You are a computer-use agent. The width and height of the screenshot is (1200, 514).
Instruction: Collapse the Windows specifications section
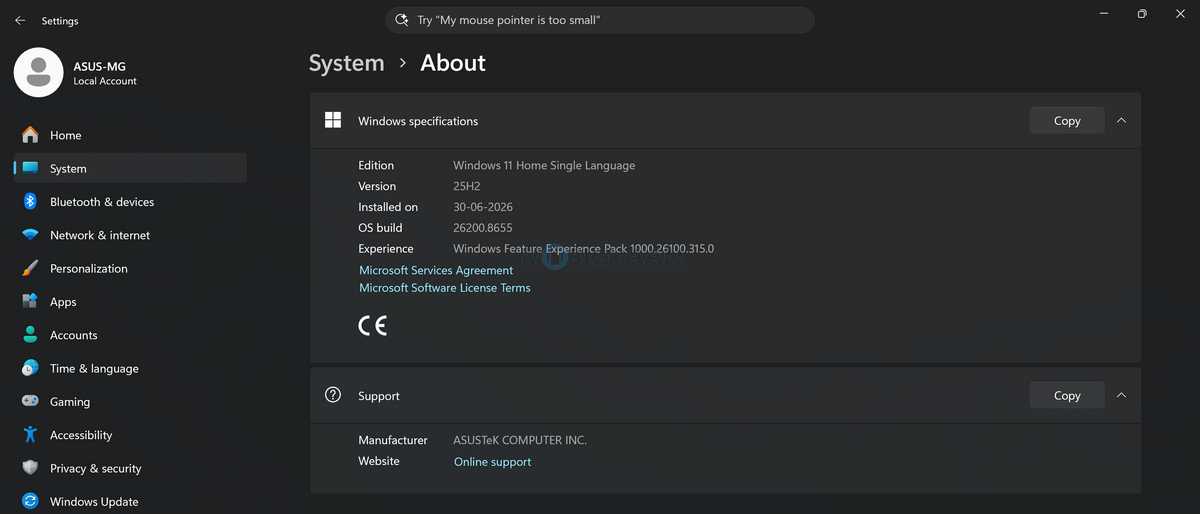click(x=1121, y=120)
